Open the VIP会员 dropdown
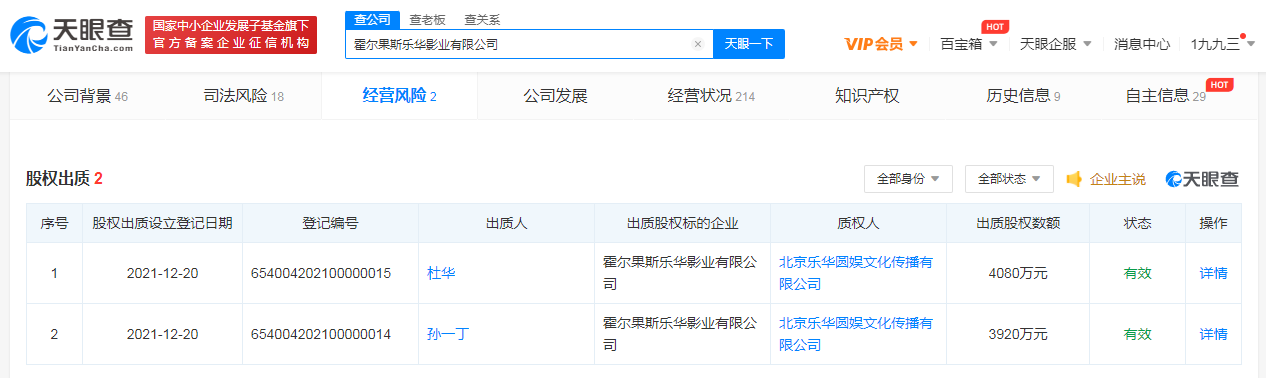This screenshot has height=378, width=1266. click(881, 44)
